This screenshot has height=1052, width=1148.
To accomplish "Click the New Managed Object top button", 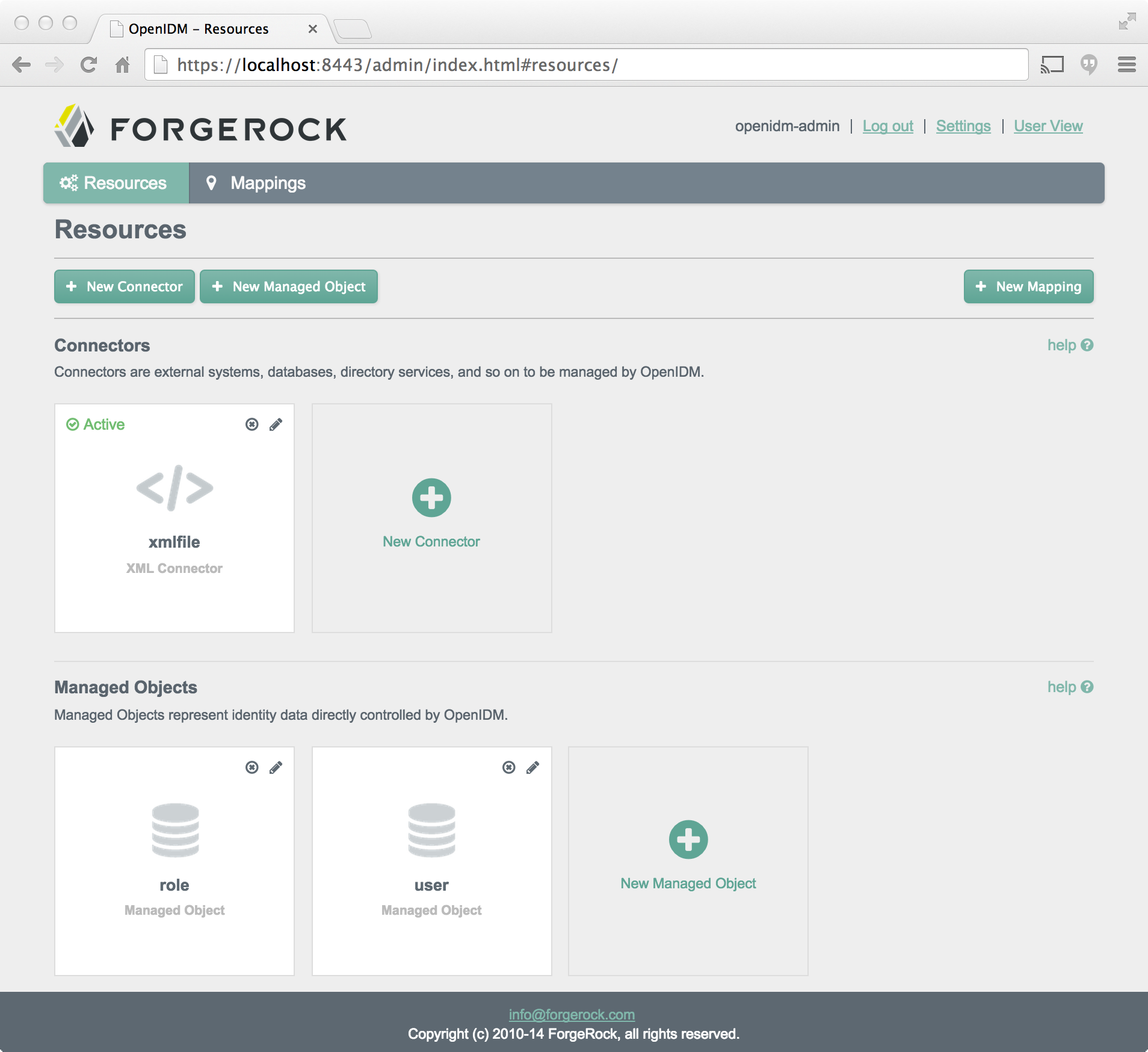I will click(x=289, y=286).
